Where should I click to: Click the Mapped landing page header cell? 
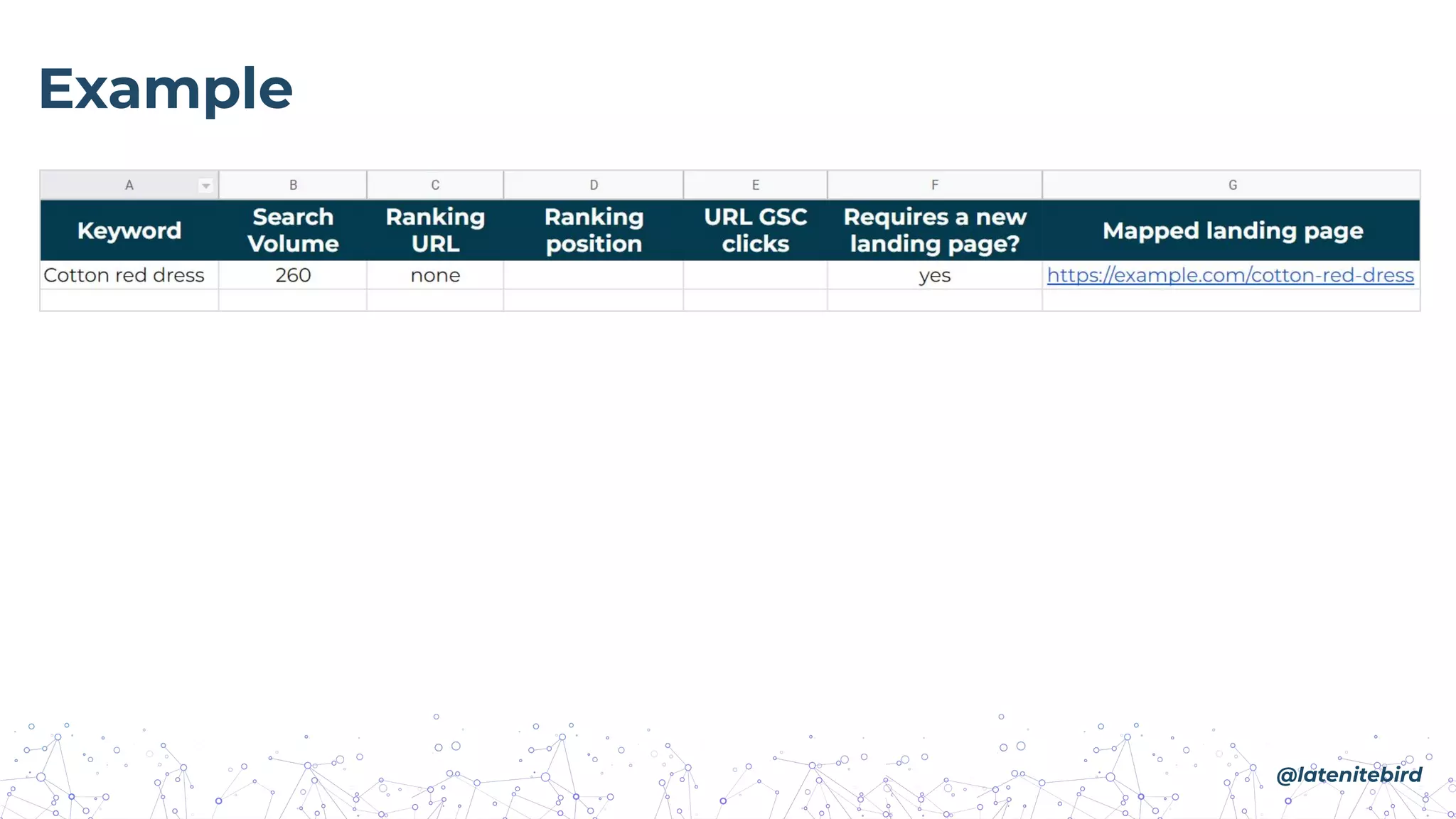pyautogui.click(x=1232, y=230)
